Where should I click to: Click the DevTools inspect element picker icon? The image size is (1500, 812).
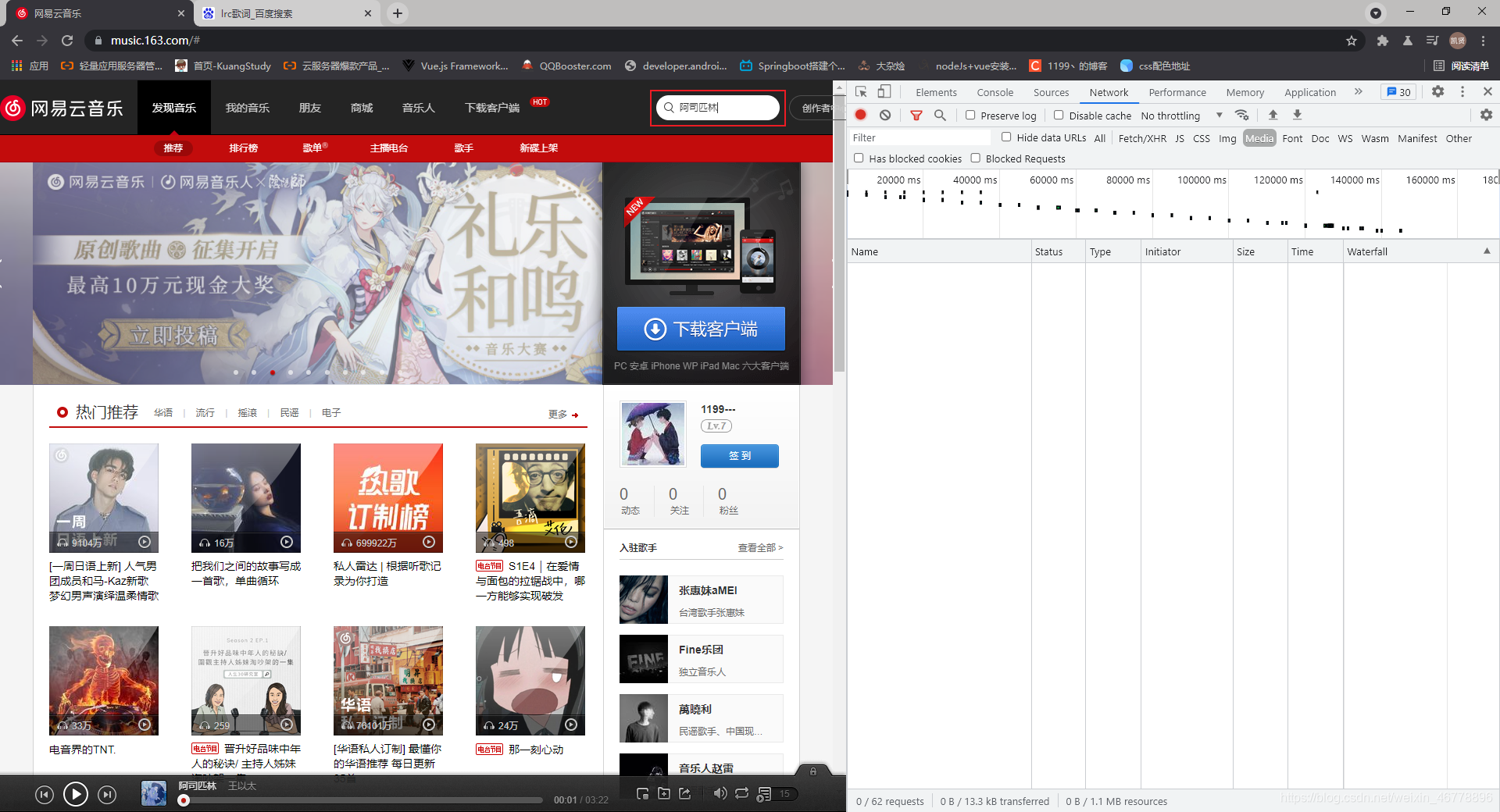861,92
